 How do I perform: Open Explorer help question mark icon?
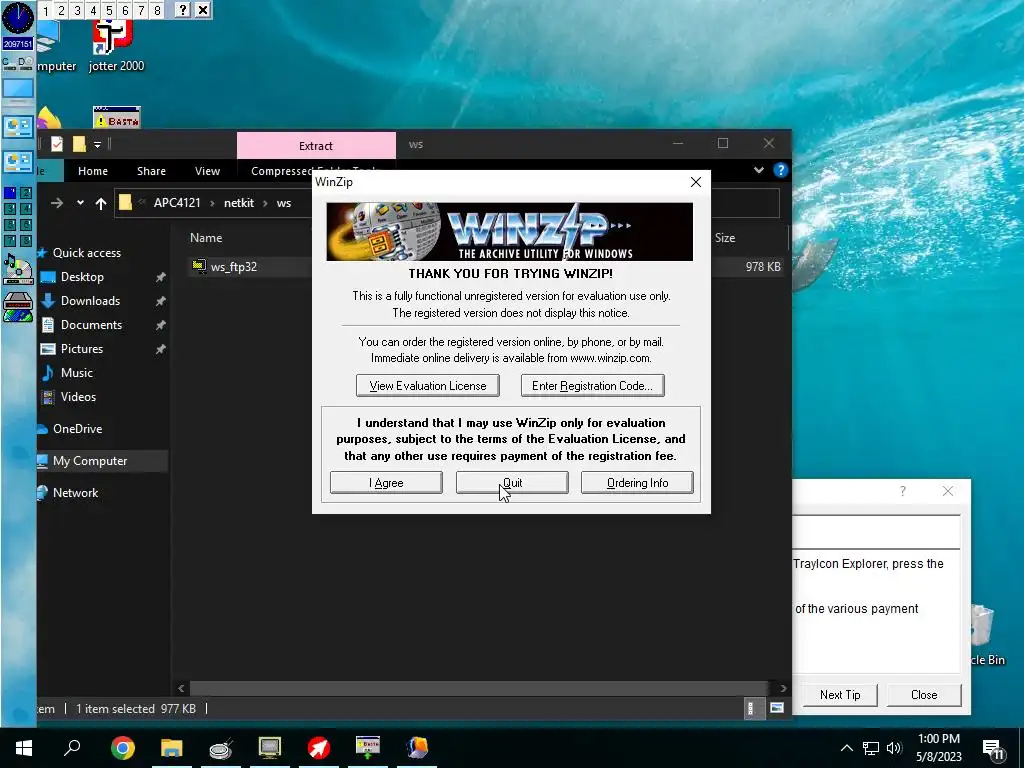click(x=780, y=170)
